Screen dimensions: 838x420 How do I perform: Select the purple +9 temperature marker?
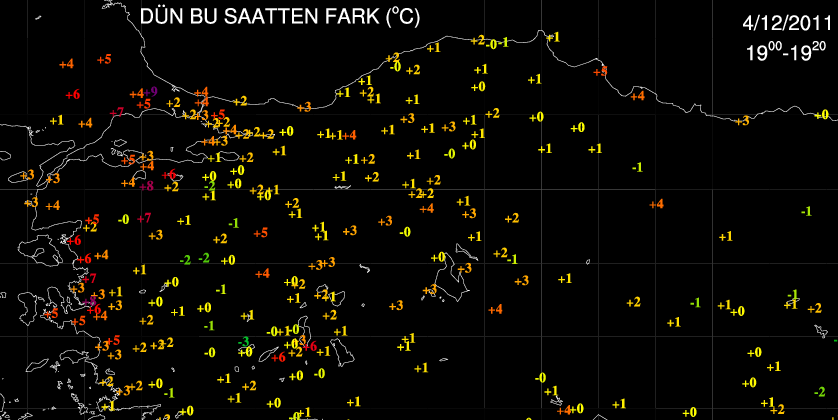150,92
